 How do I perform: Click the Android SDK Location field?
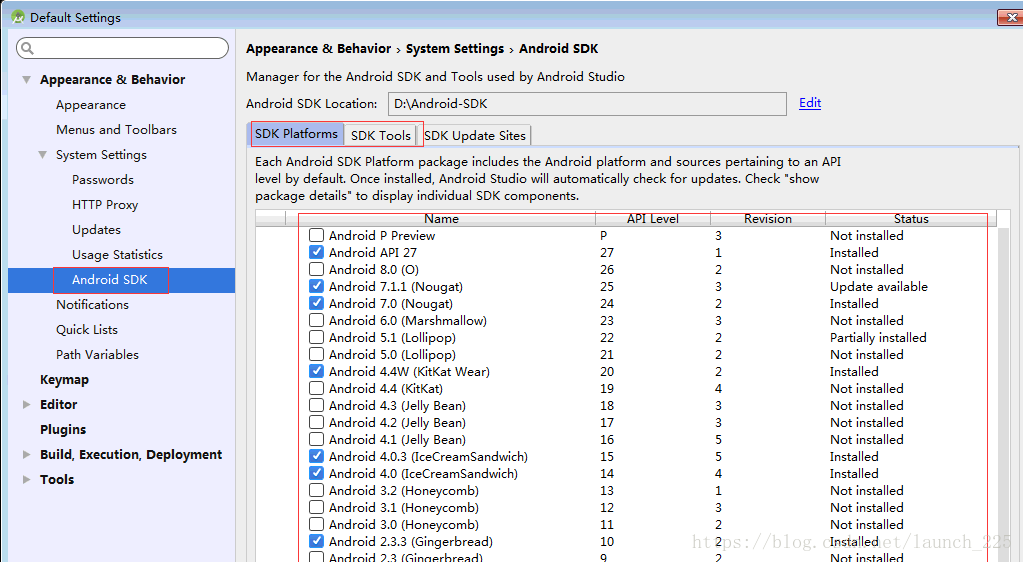[x=587, y=104]
